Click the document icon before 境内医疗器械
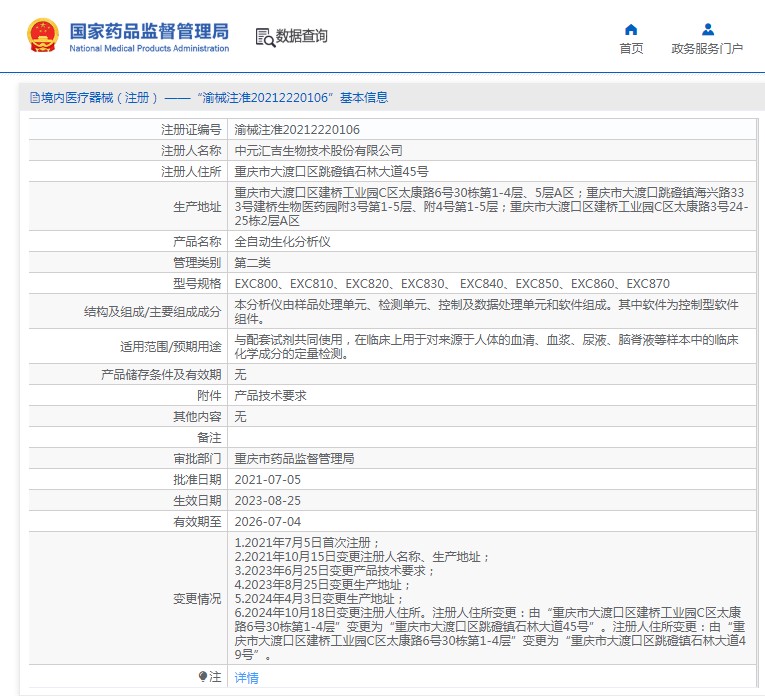Screen dimensions: 765x696 34,98
